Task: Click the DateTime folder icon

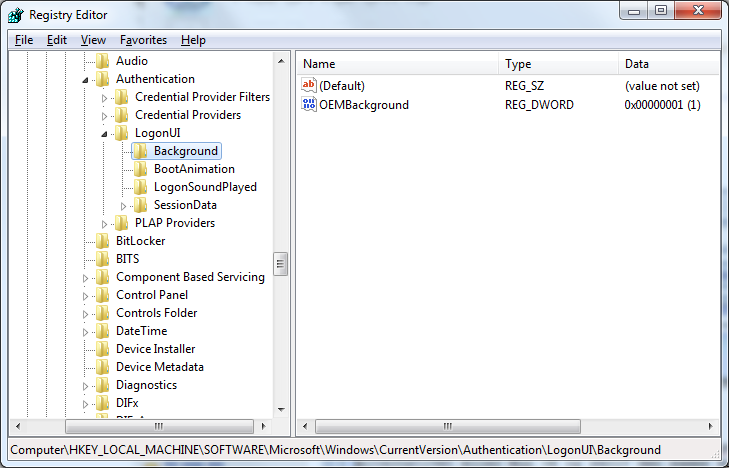Action: point(102,331)
